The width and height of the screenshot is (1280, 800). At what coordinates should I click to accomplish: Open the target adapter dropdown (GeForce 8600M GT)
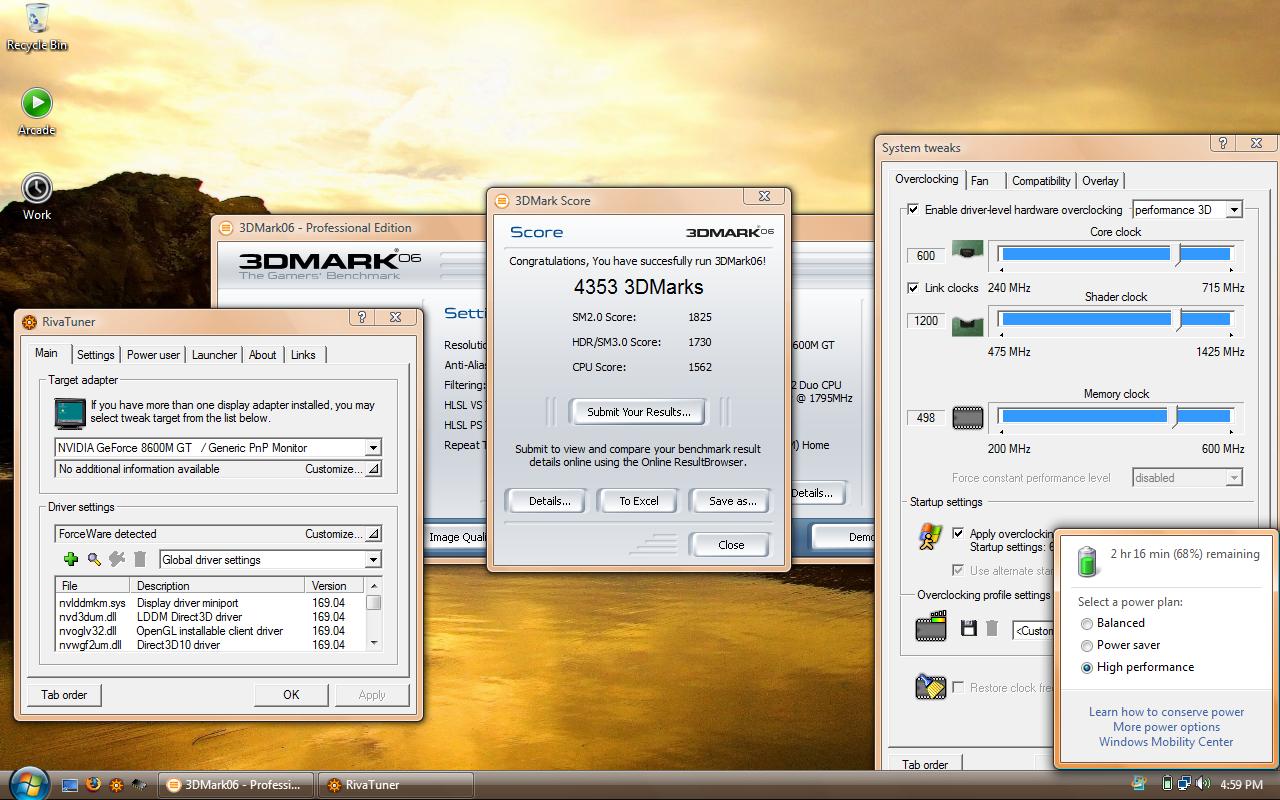click(x=372, y=448)
